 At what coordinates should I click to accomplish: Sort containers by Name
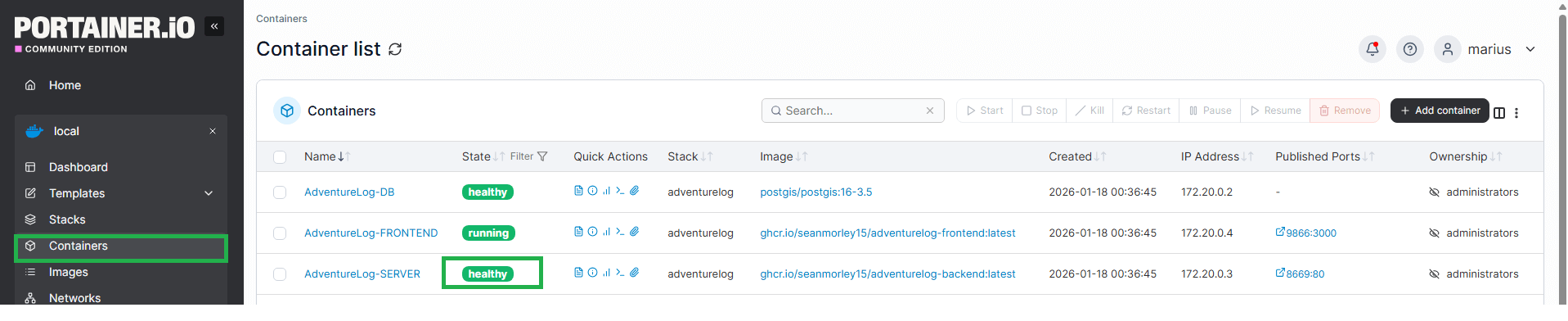[x=327, y=156]
